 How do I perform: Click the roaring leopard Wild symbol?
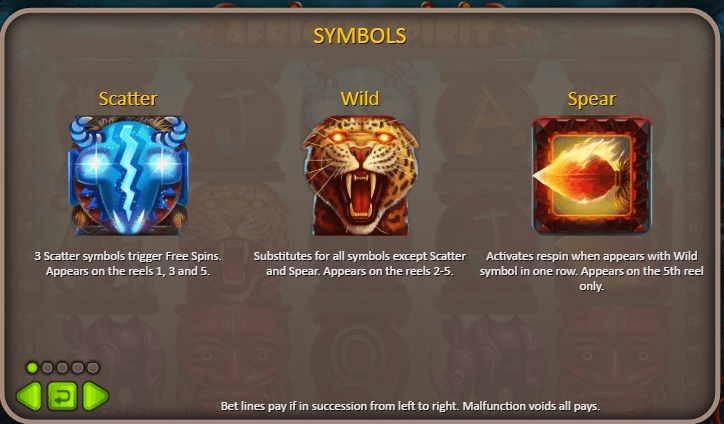360,176
